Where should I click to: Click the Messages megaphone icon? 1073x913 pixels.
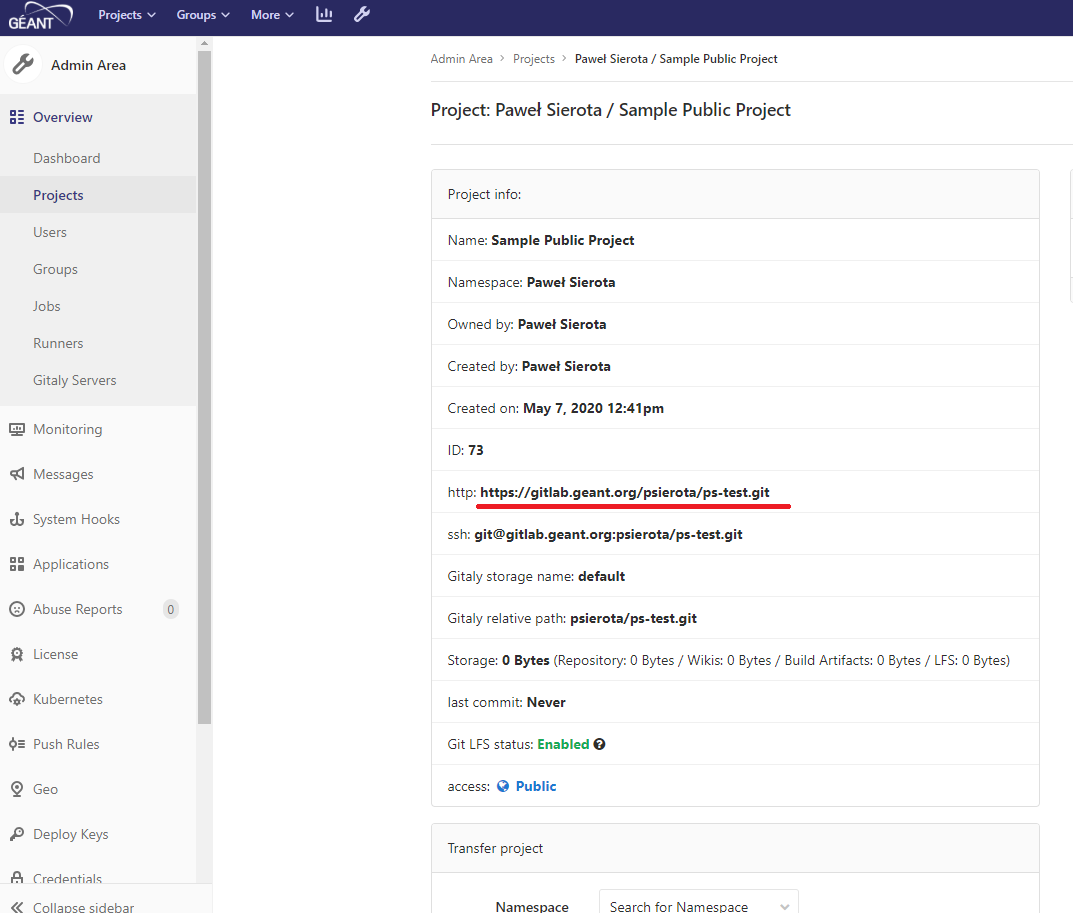(17, 474)
